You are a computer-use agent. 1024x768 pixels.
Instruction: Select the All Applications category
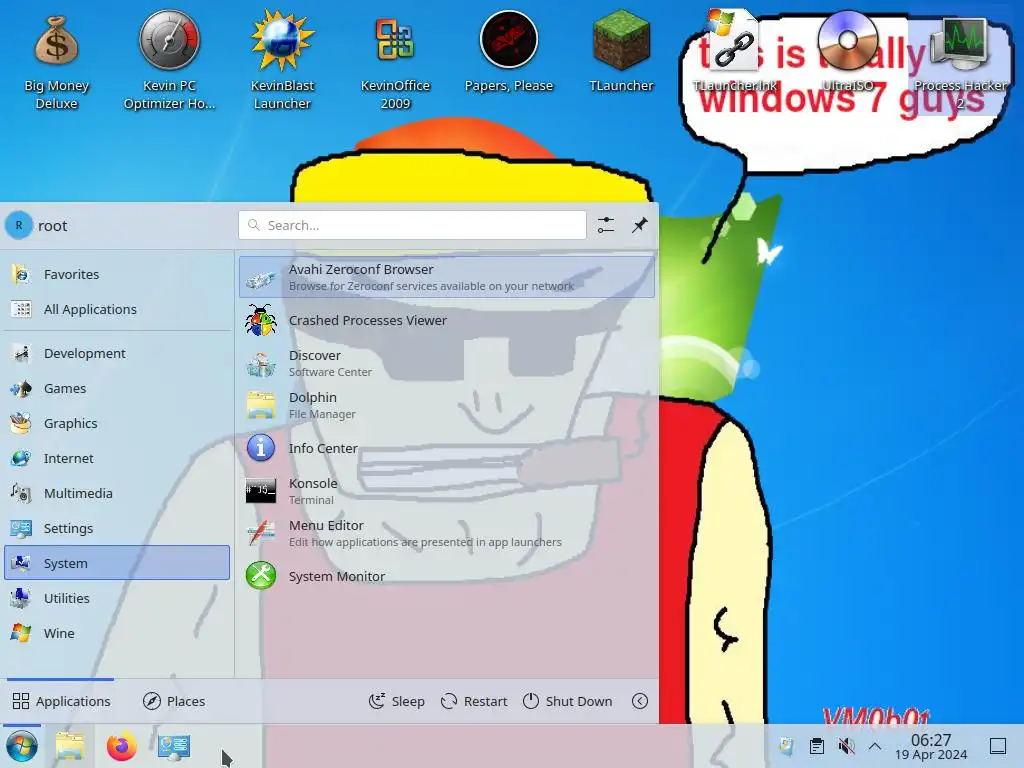pos(118,310)
